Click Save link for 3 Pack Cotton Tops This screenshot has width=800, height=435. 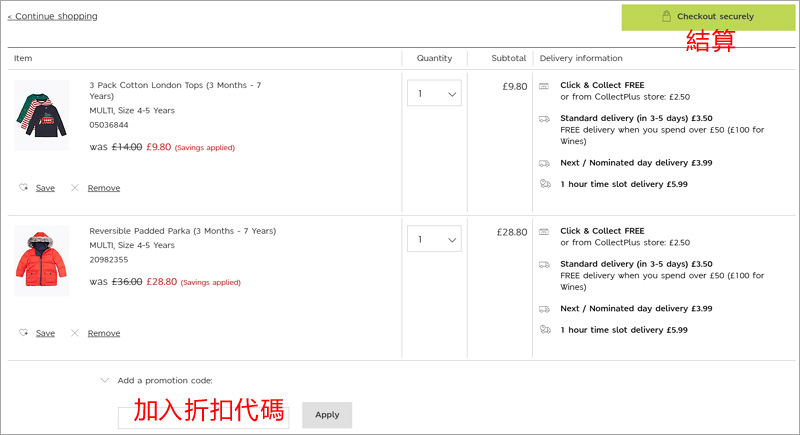point(45,188)
